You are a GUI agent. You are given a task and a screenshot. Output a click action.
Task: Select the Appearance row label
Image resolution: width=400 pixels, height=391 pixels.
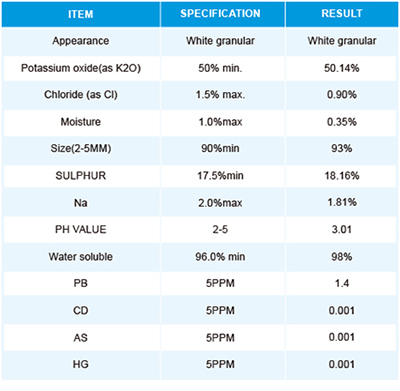pos(81,41)
